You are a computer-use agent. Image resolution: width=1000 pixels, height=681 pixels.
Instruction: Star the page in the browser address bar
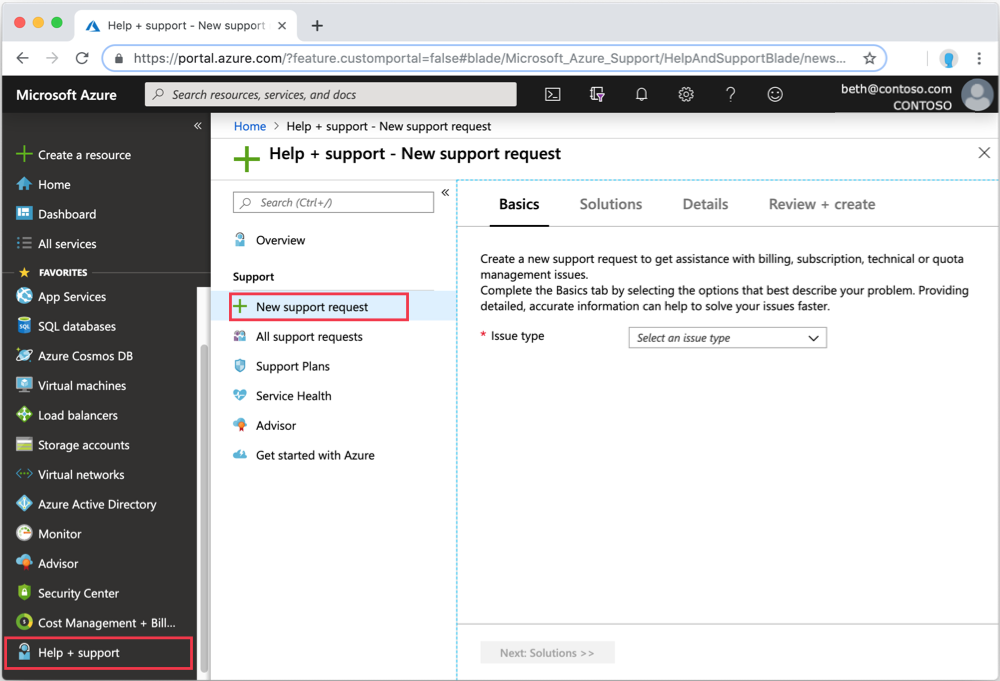click(870, 58)
